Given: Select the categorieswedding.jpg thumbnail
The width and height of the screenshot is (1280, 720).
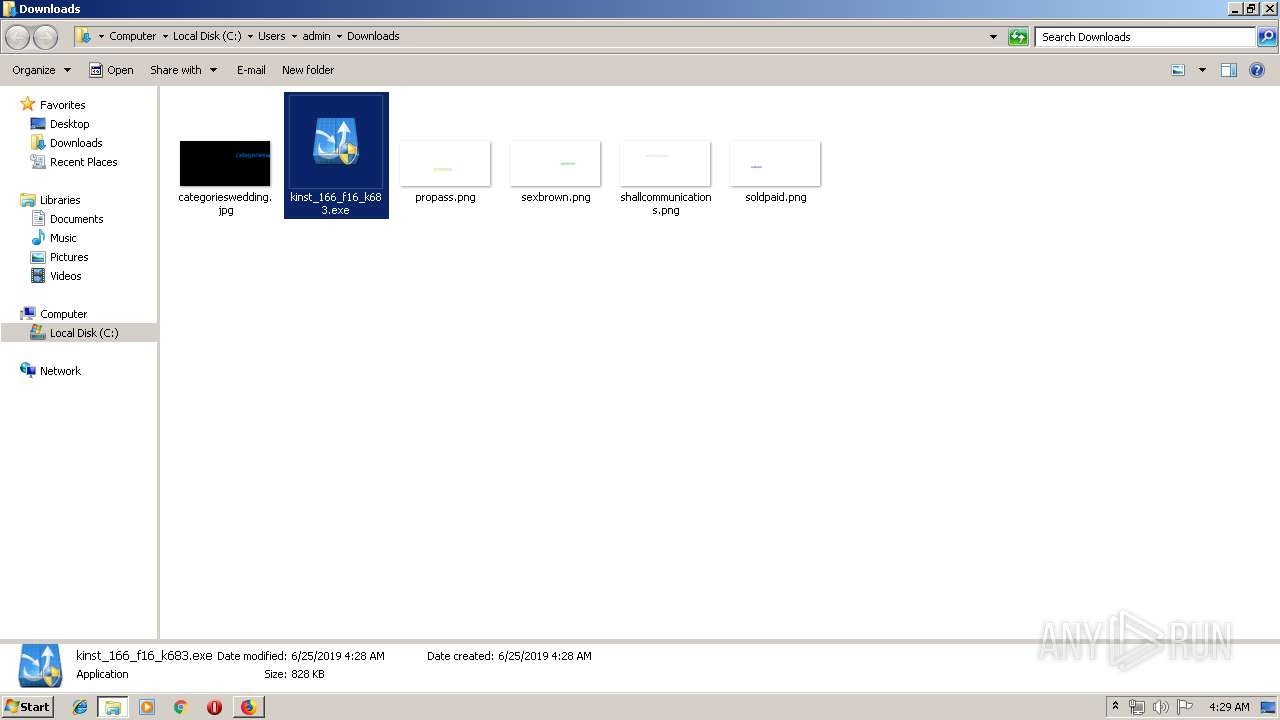Looking at the screenshot, I should (x=225, y=163).
